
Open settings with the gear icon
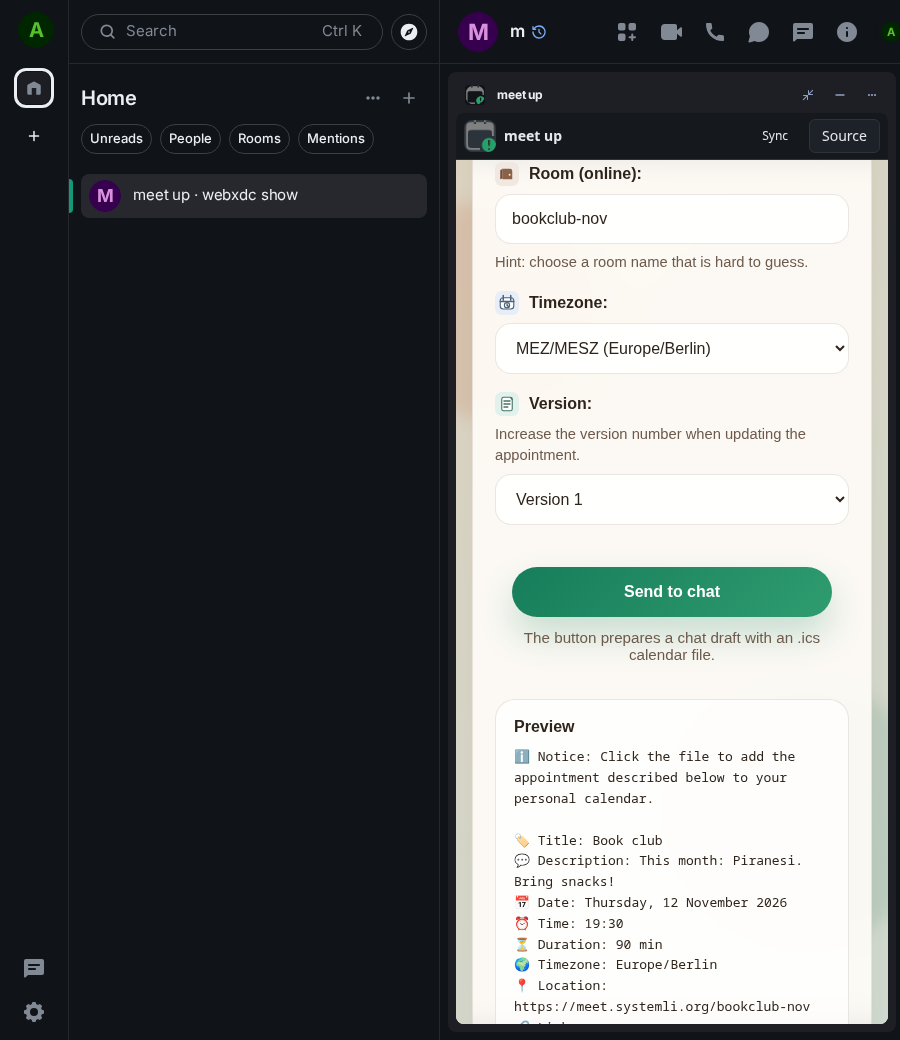pos(34,1012)
